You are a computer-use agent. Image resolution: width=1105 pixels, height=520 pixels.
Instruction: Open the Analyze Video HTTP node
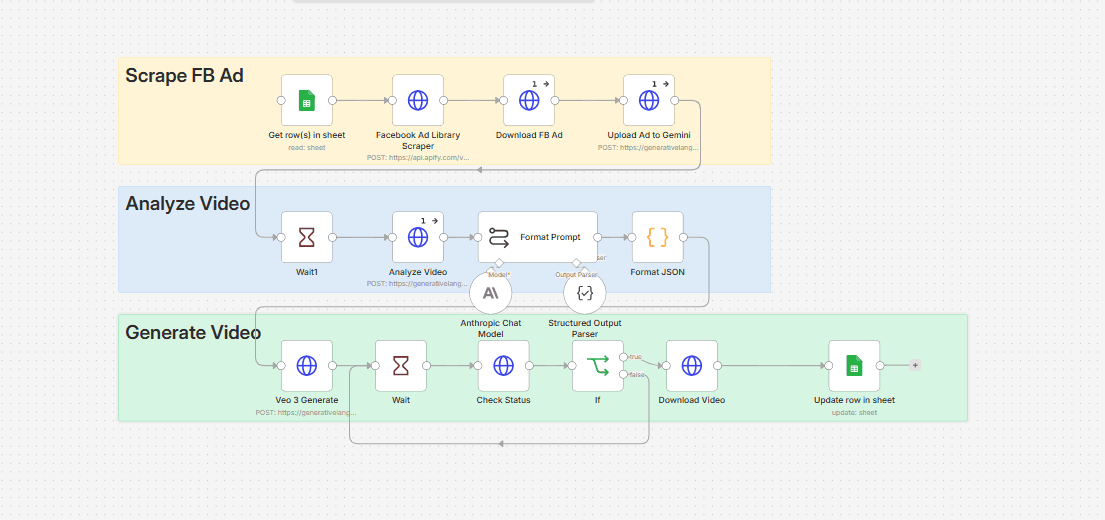[x=418, y=237]
